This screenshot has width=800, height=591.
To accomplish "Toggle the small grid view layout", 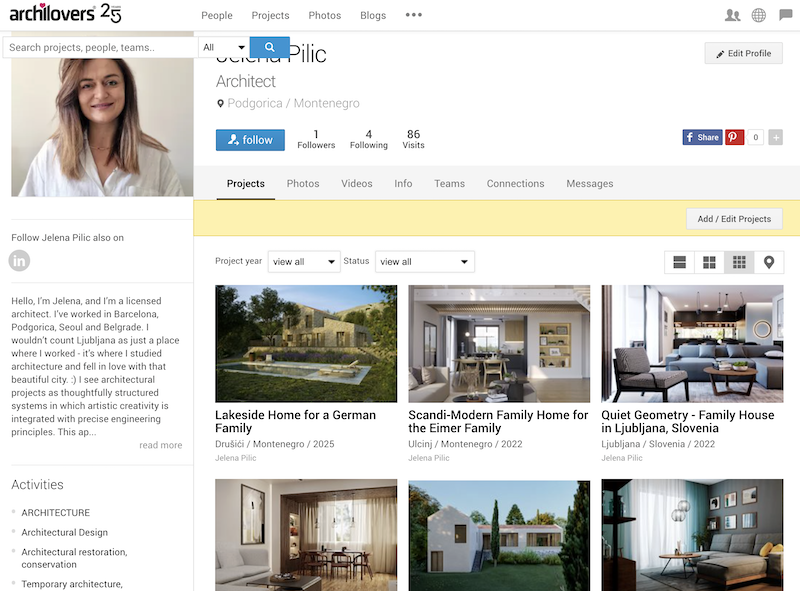I will tap(739, 262).
